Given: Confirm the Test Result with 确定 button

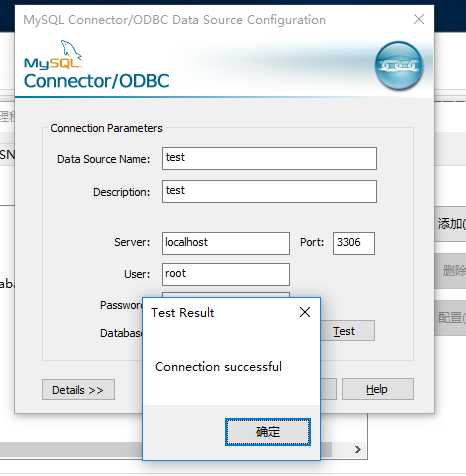Looking at the screenshot, I should pyautogui.click(x=268, y=432).
